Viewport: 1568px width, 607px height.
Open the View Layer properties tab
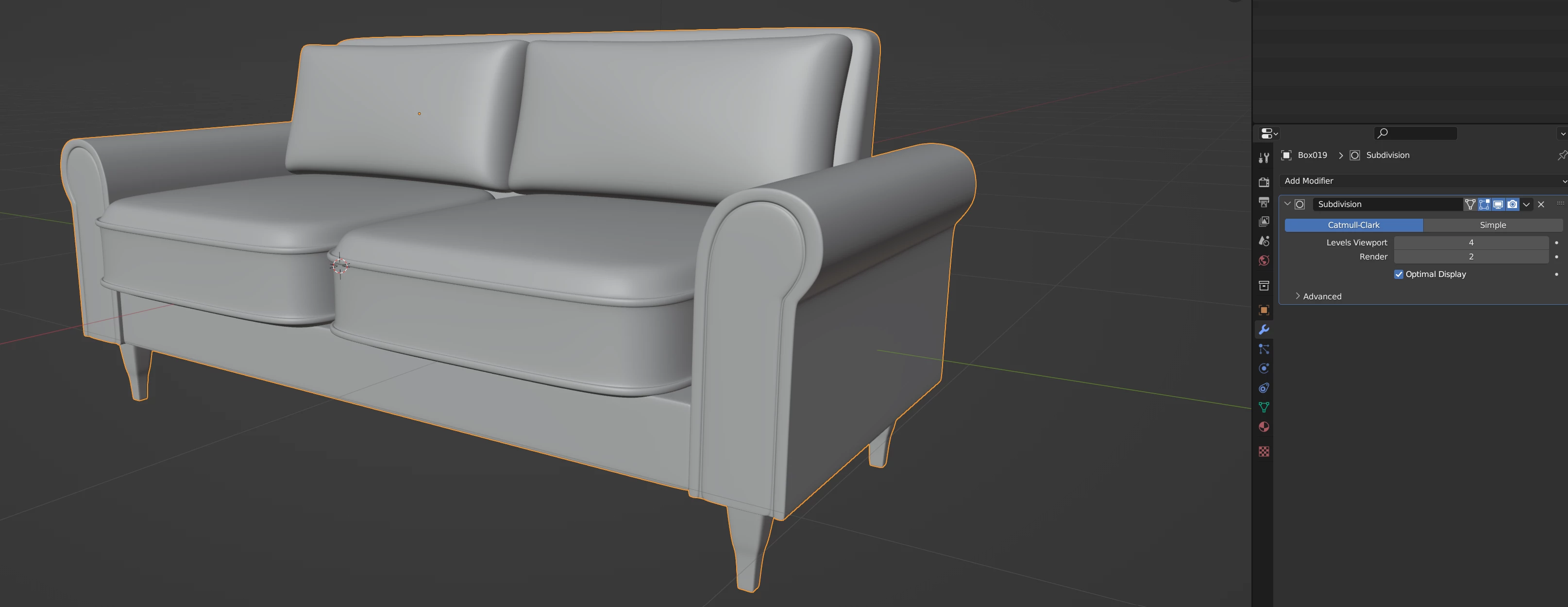(x=1264, y=221)
